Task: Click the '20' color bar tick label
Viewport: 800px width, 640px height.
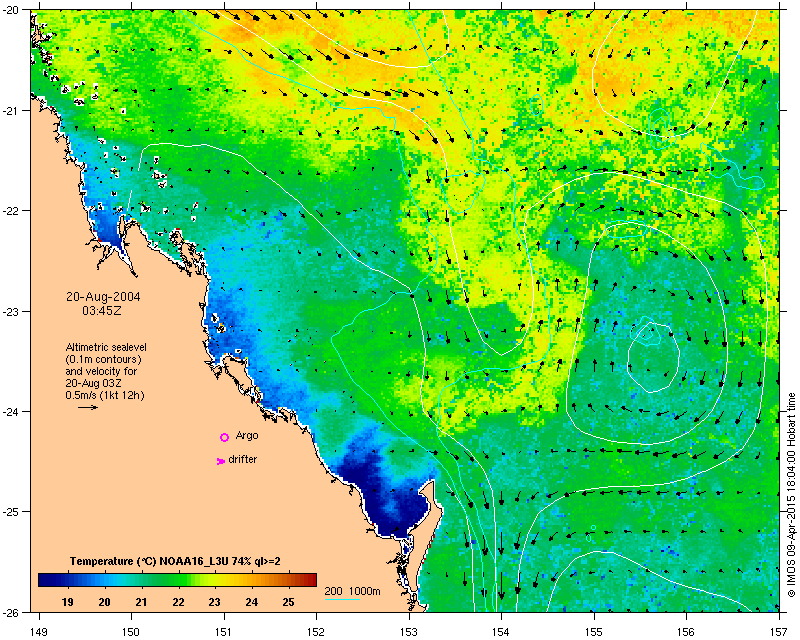Action: click(104, 602)
